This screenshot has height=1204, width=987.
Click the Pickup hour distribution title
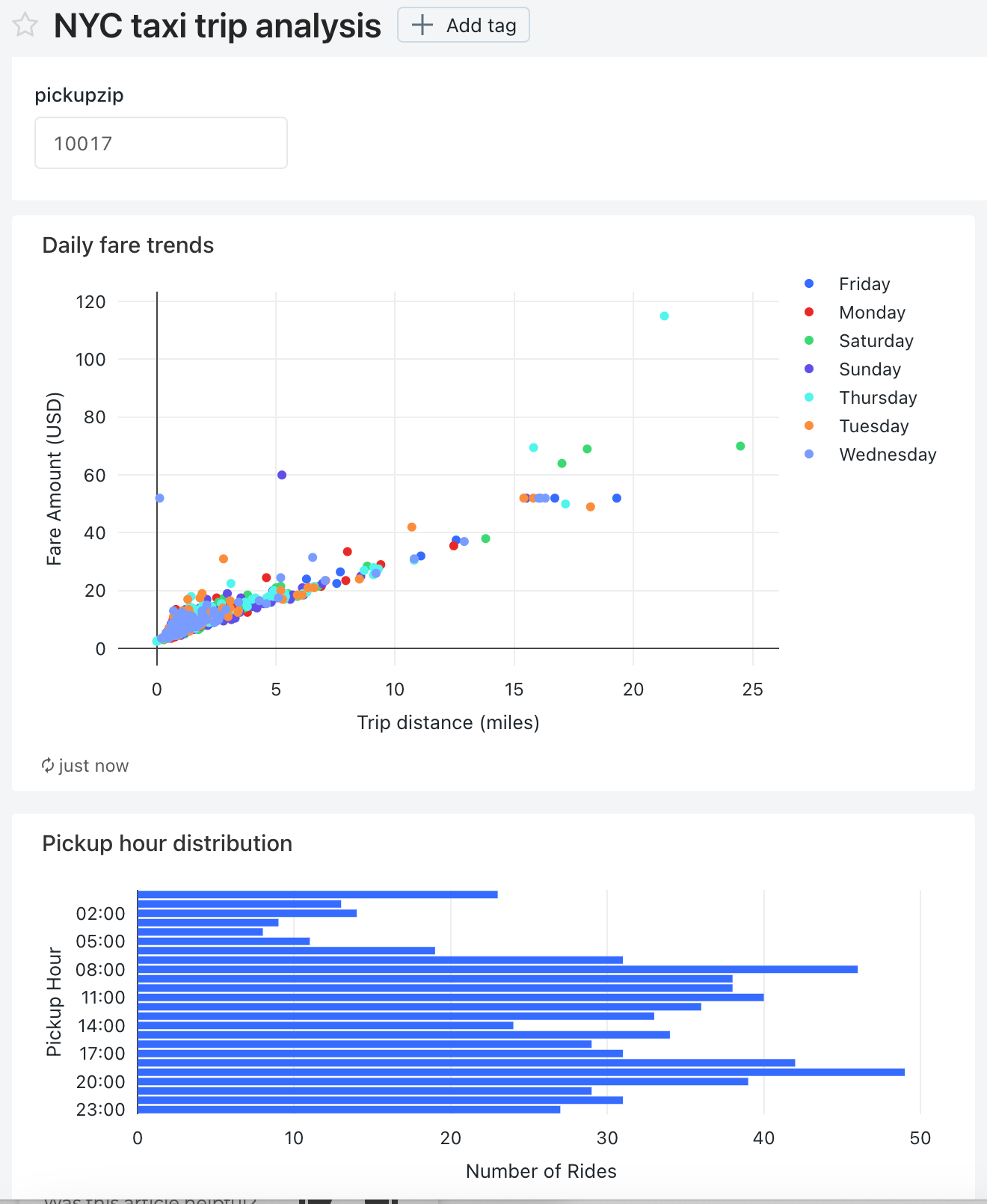click(x=167, y=844)
